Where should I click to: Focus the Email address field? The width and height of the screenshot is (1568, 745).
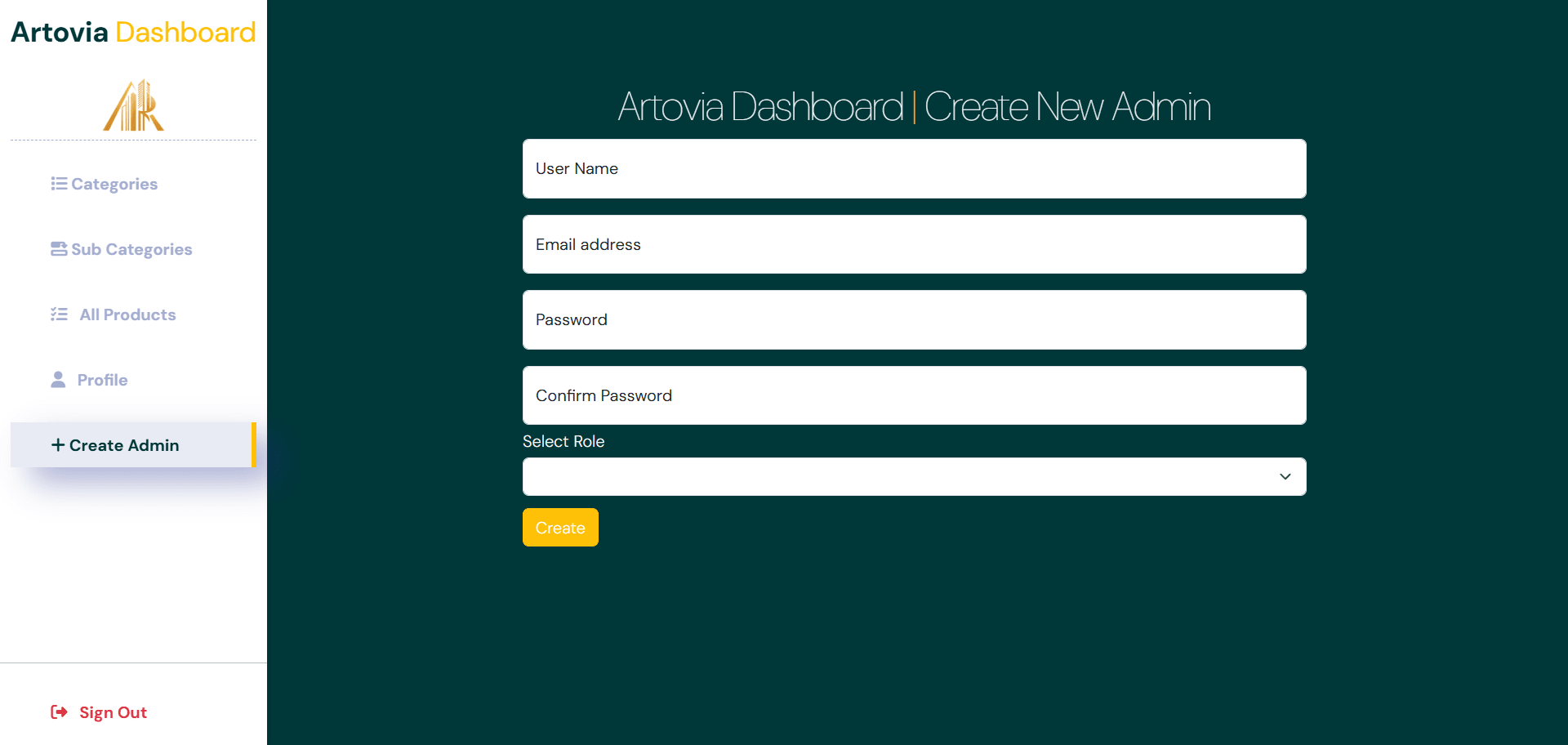[x=914, y=244]
